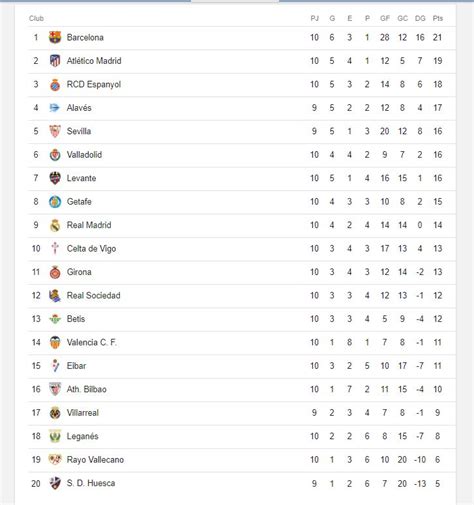This screenshot has width=474, height=505.
Task: Click the Club column header
Action: [36, 18]
